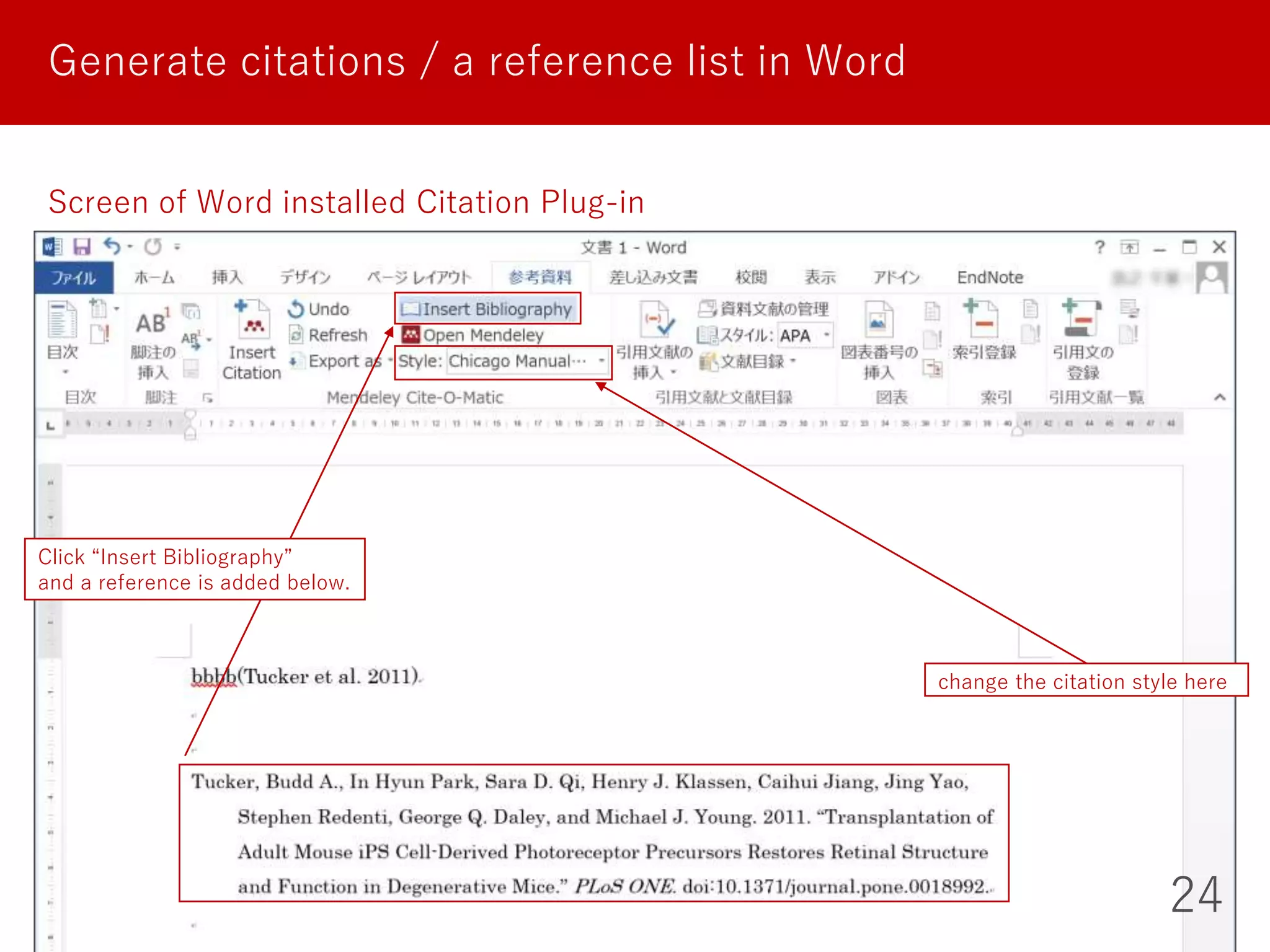The image size is (1270, 952).
Task: Switch to the ページレイアウト tab
Action: click(419, 277)
